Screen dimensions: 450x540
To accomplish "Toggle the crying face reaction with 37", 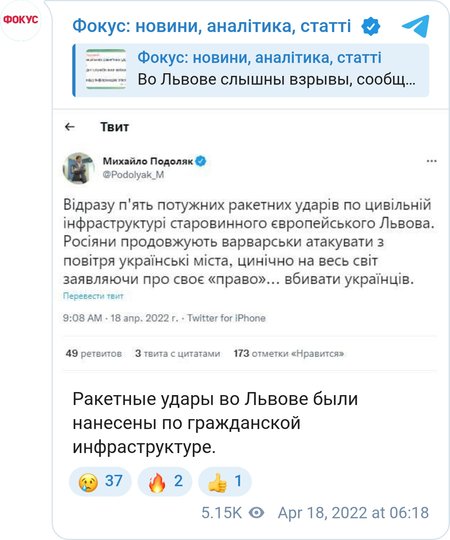I will [100, 481].
